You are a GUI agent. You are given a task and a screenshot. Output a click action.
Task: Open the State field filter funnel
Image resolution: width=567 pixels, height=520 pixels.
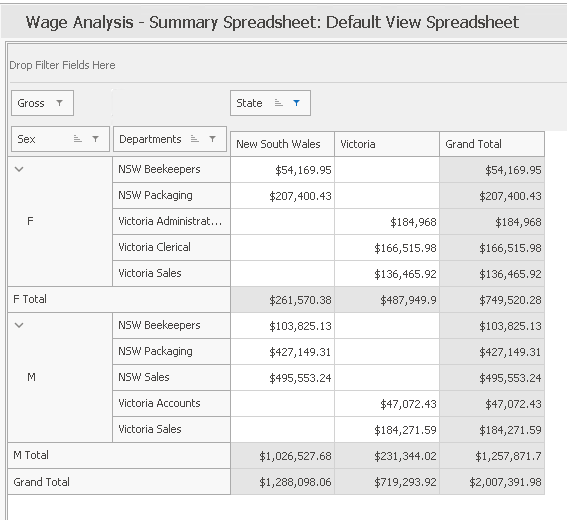pyautogui.click(x=297, y=103)
